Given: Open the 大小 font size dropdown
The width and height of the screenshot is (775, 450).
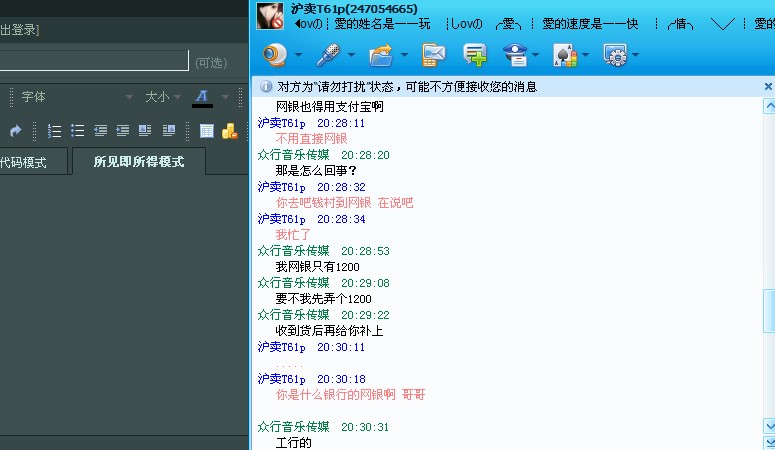Looking at the screenshot, I should pos(163,97).
